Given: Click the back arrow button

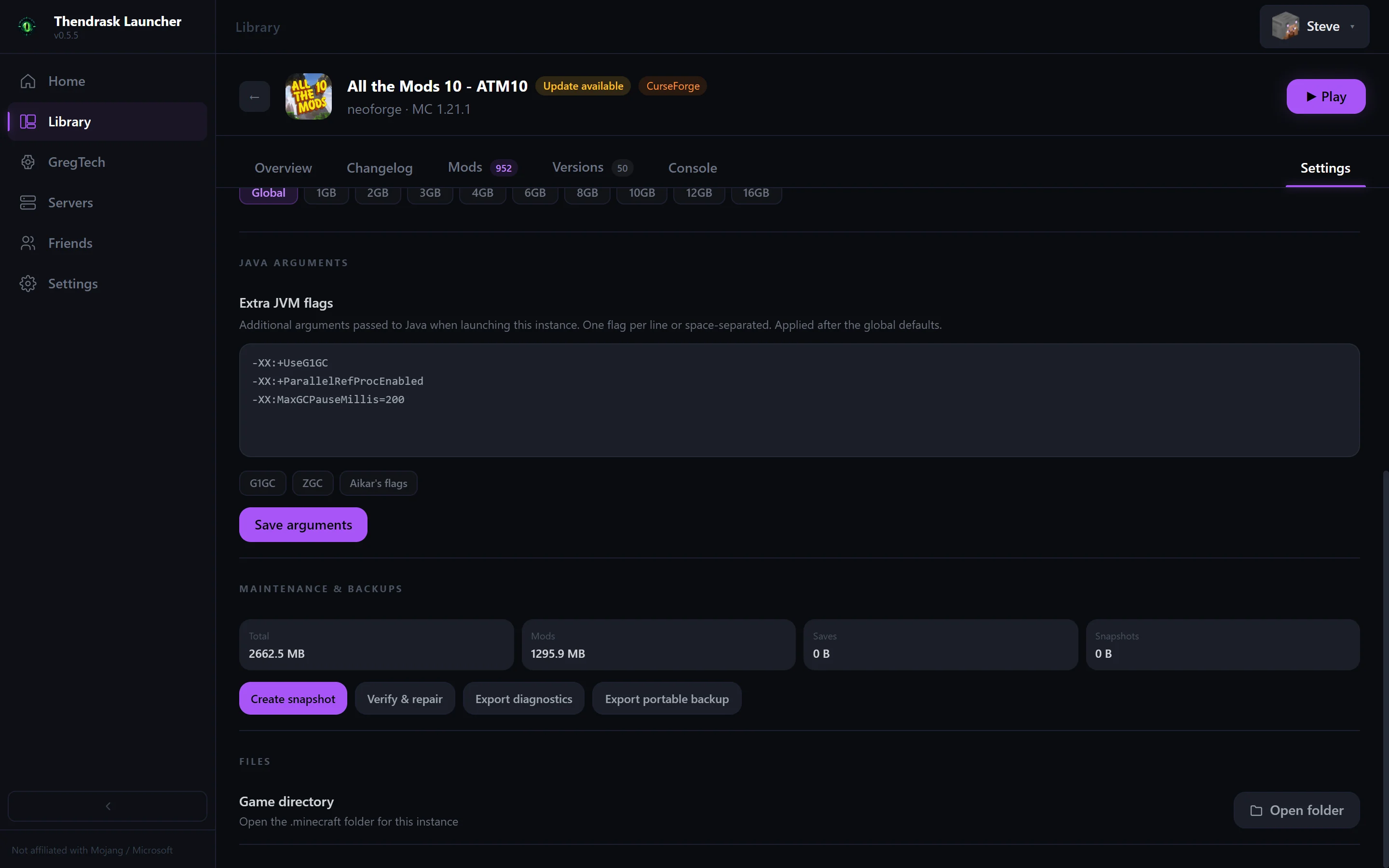Looking at the screenshot, I should pyautogui.click(x=254, y=96).
